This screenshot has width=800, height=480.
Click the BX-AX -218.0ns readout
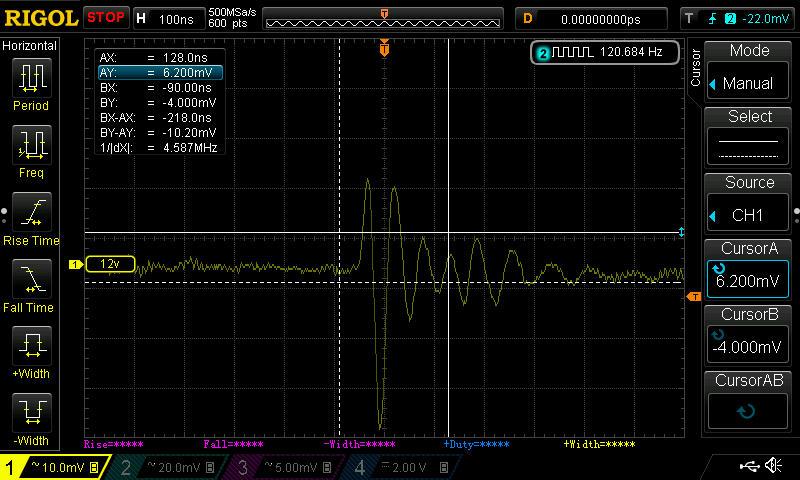coord(159,117)
